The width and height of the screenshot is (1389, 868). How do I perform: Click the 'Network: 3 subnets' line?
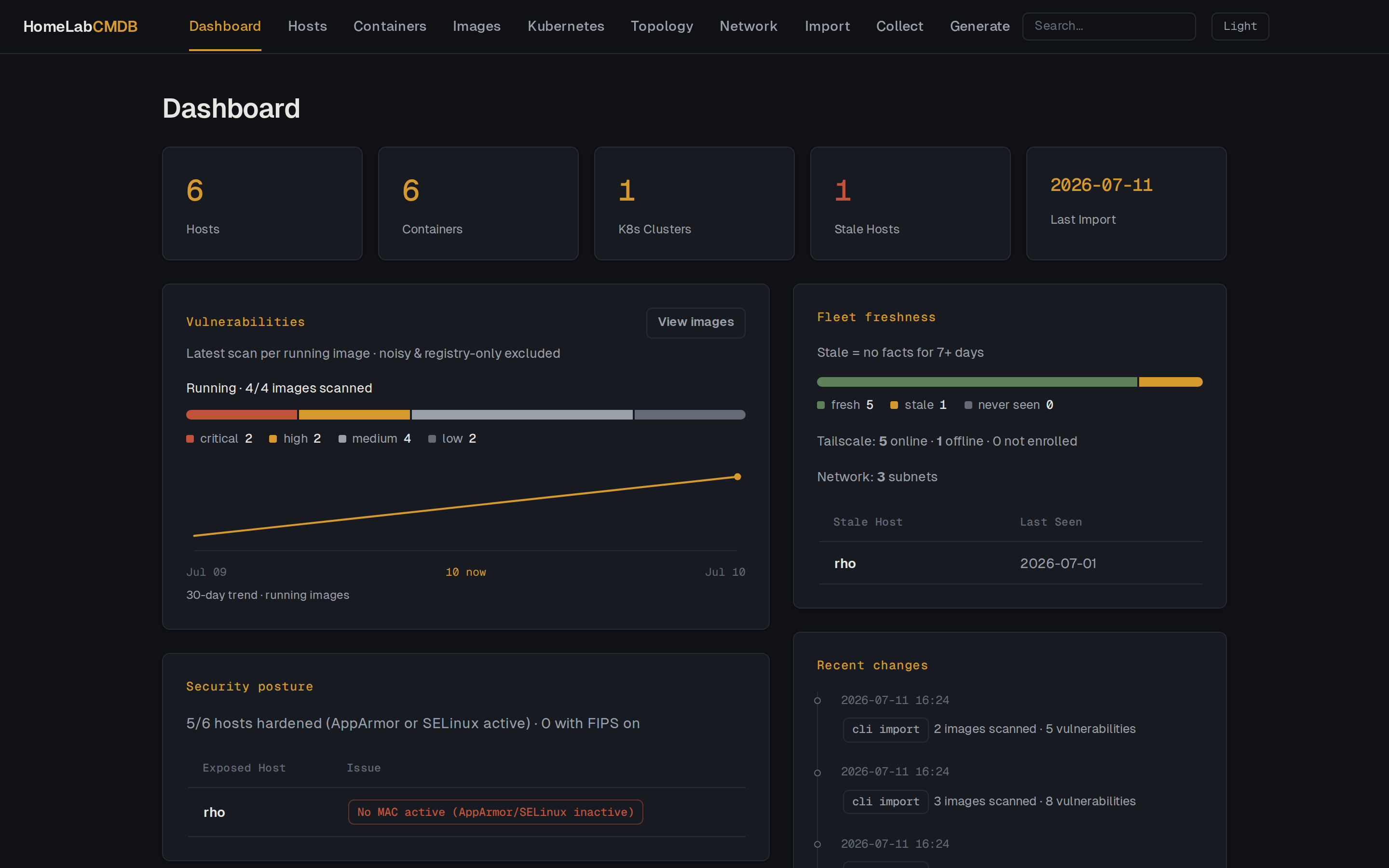click(877, 477)
